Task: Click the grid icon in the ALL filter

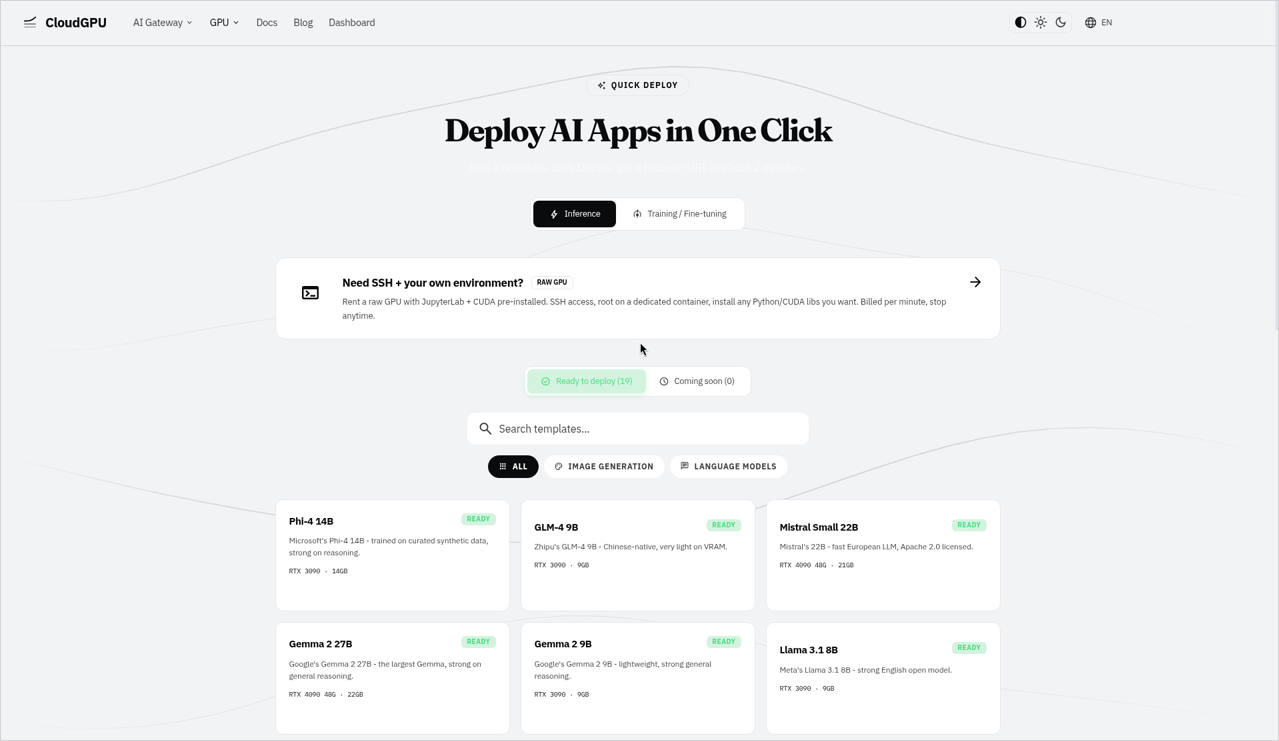Action: [503, 466]
